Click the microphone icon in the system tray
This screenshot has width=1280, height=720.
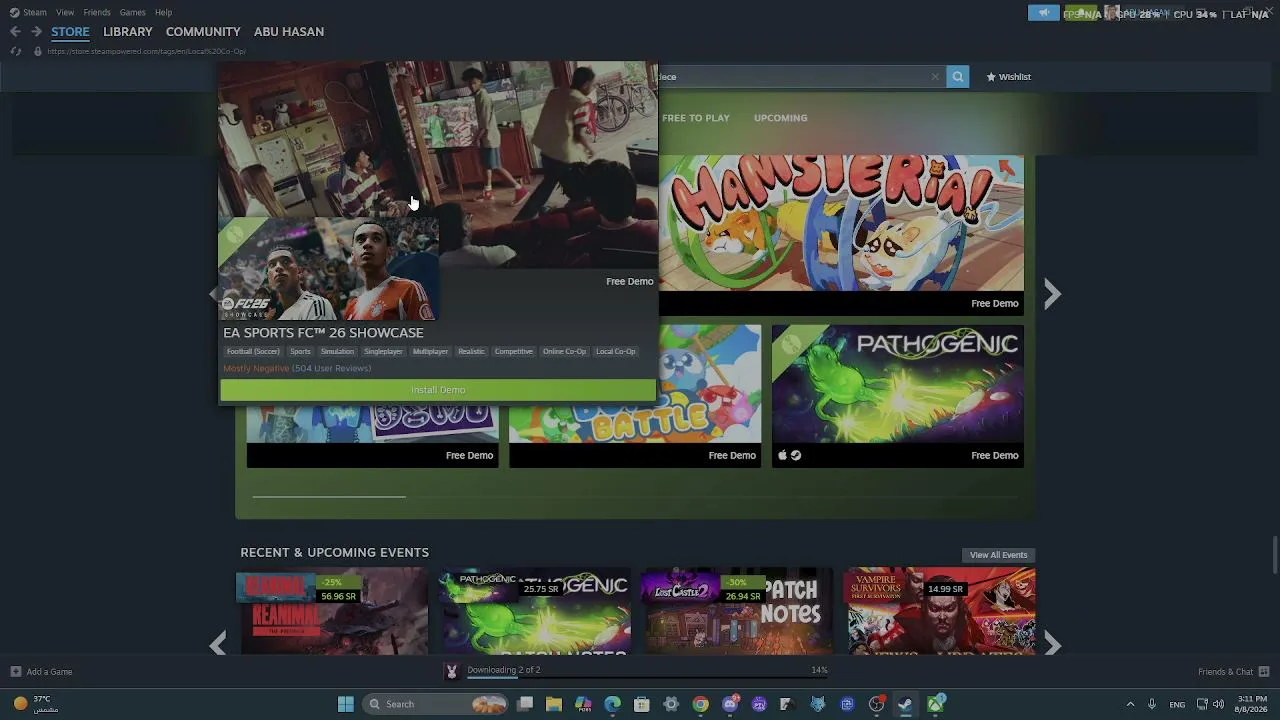click(1152, 704)
